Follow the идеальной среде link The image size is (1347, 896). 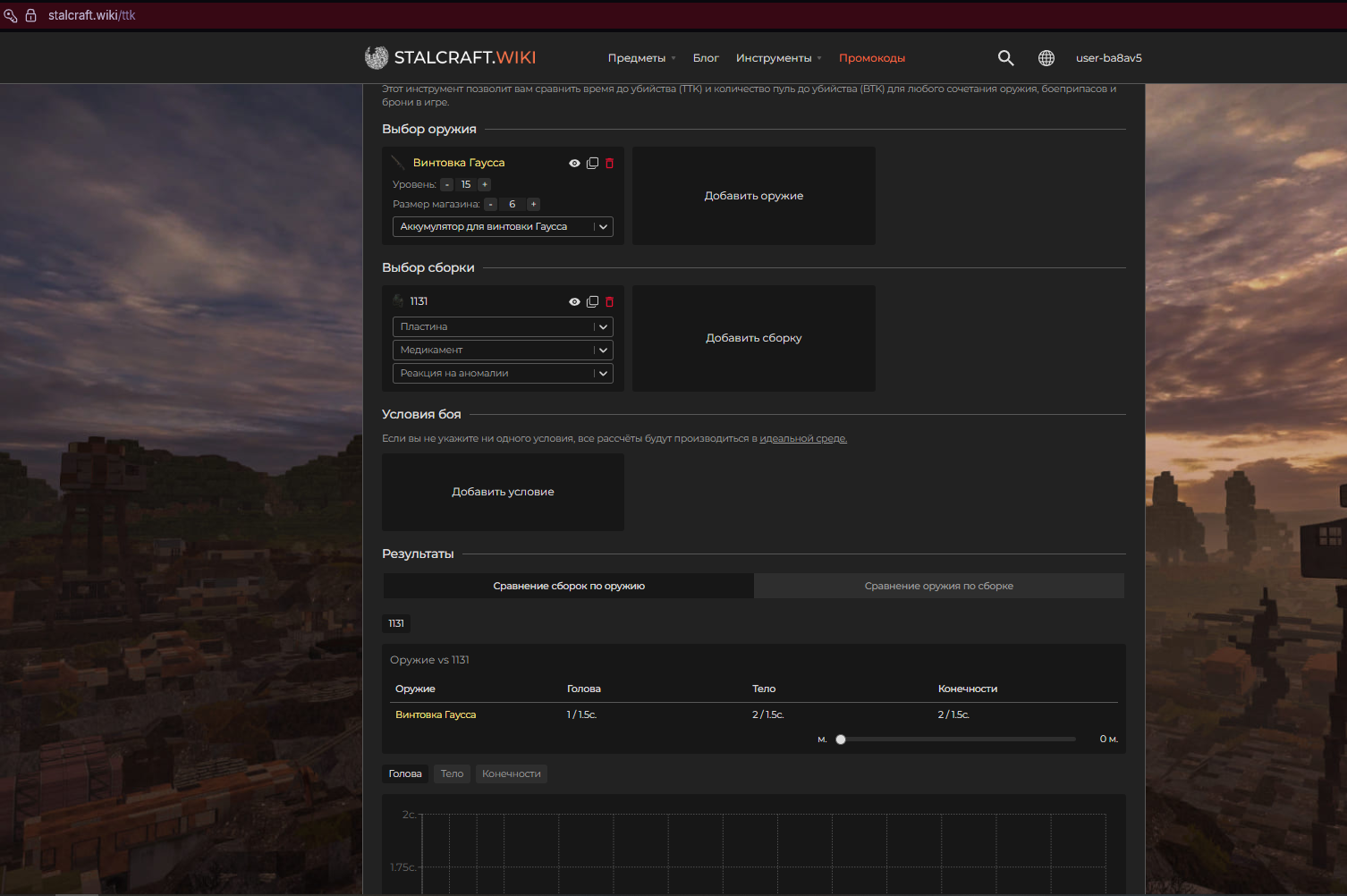803,438
